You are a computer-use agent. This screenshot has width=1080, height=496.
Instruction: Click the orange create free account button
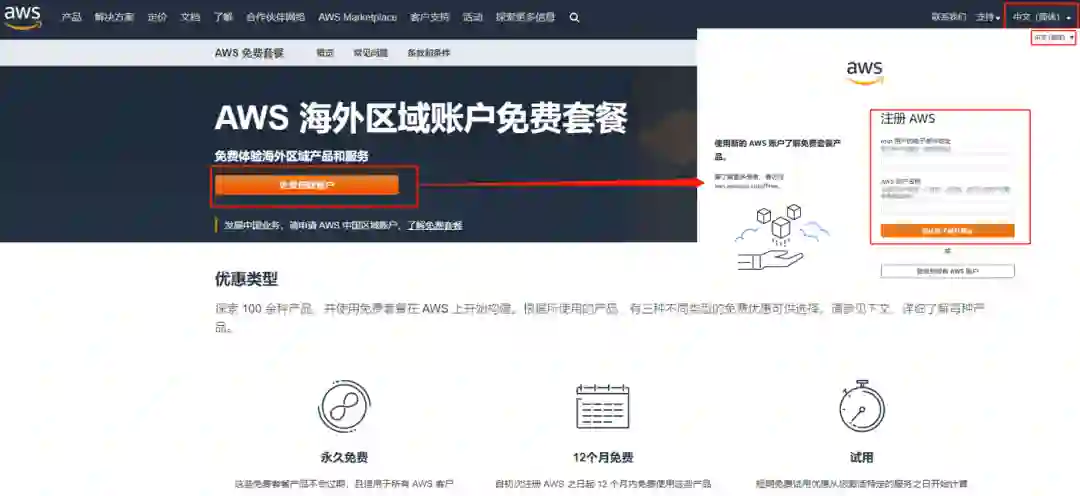(307, 185)
